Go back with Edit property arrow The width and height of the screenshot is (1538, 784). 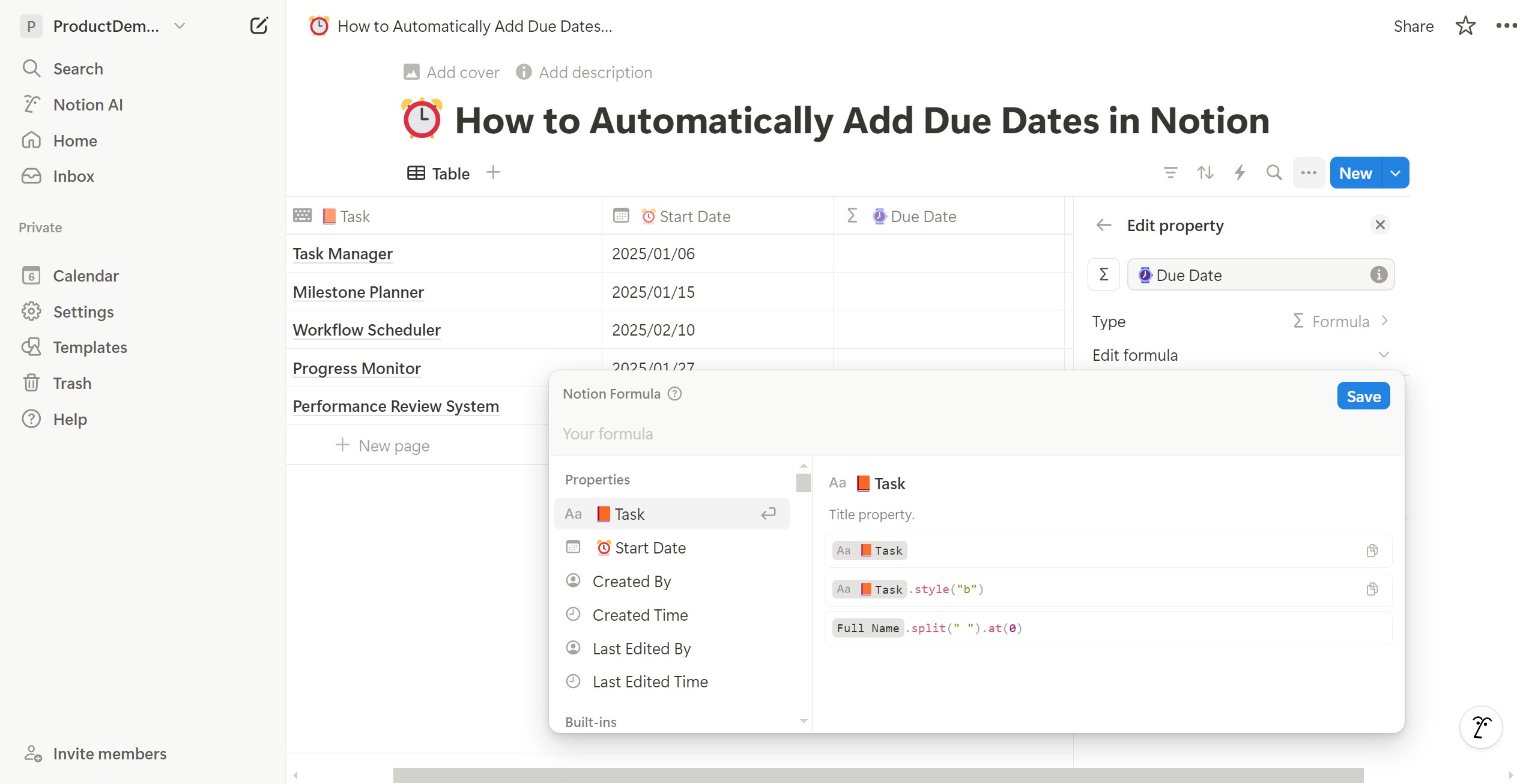[x=1103, y=225]
